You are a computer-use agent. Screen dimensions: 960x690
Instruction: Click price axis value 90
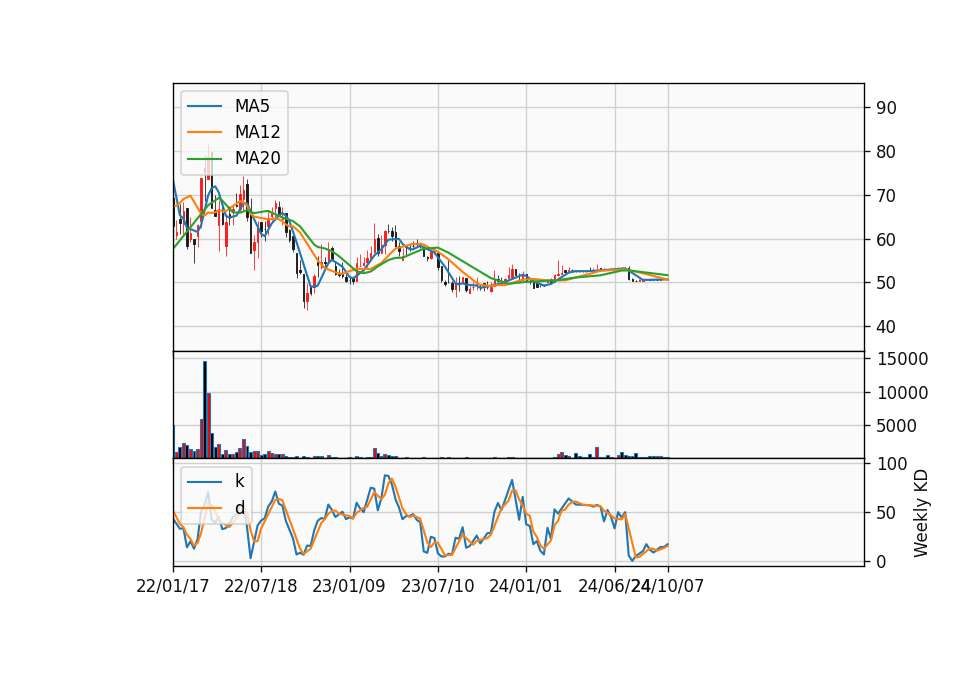[x=887, y=108]
